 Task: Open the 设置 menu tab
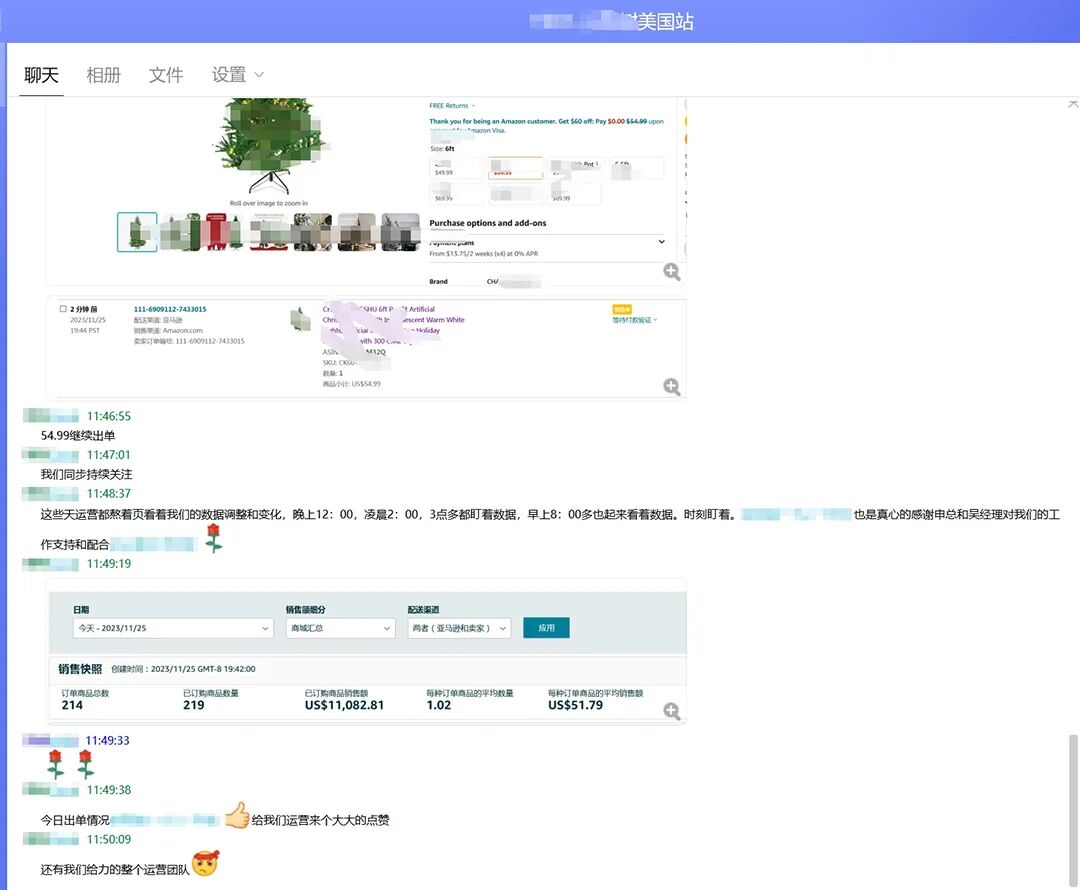click(x=229, y=75)
